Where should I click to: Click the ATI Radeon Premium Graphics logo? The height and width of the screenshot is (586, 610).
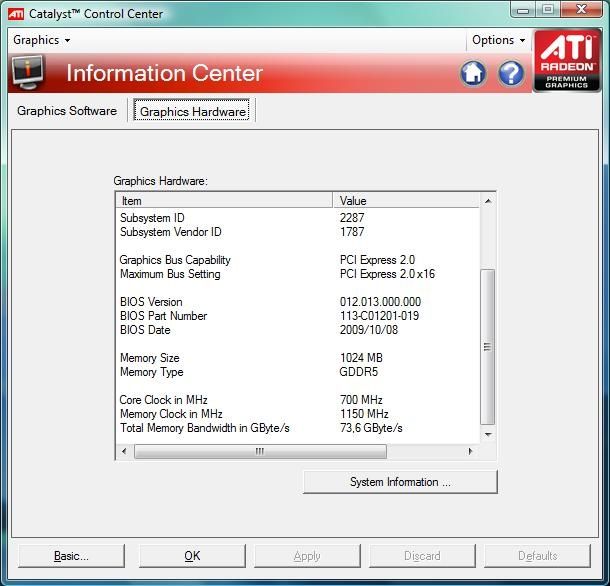pyautogui.click(x=566, y=60)
